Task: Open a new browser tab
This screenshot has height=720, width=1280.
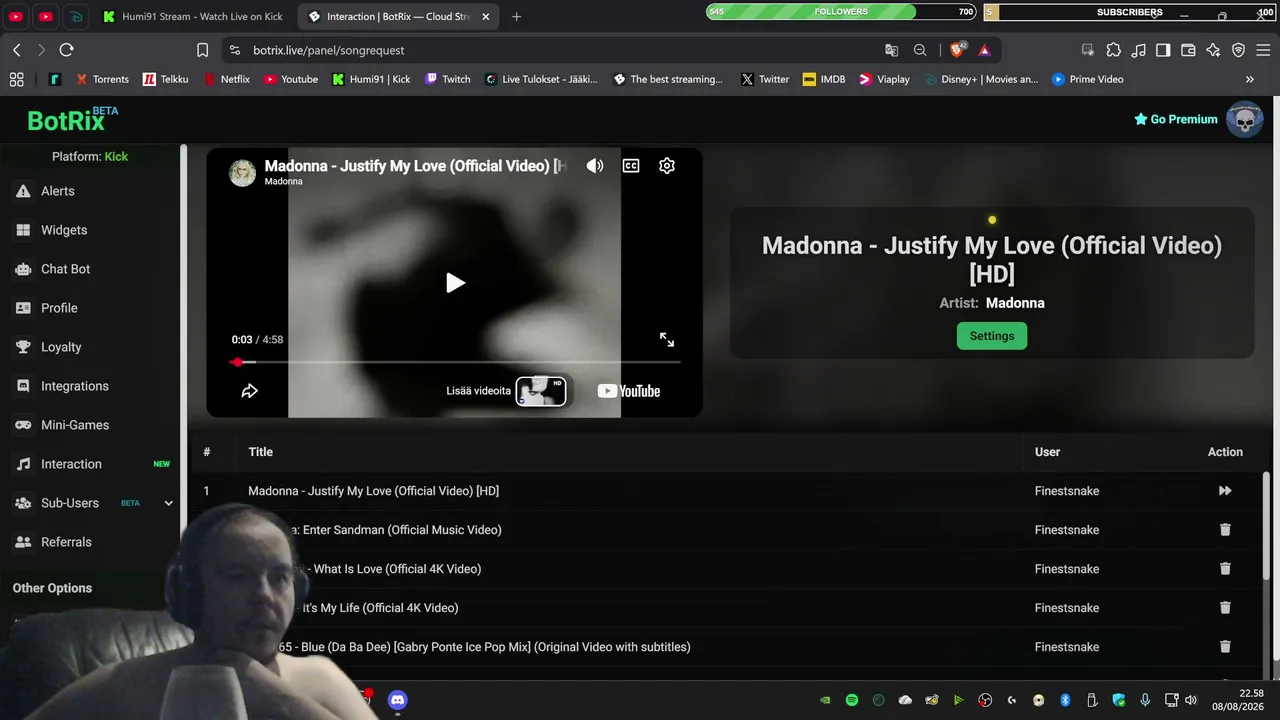Action: tap(517, 16)
